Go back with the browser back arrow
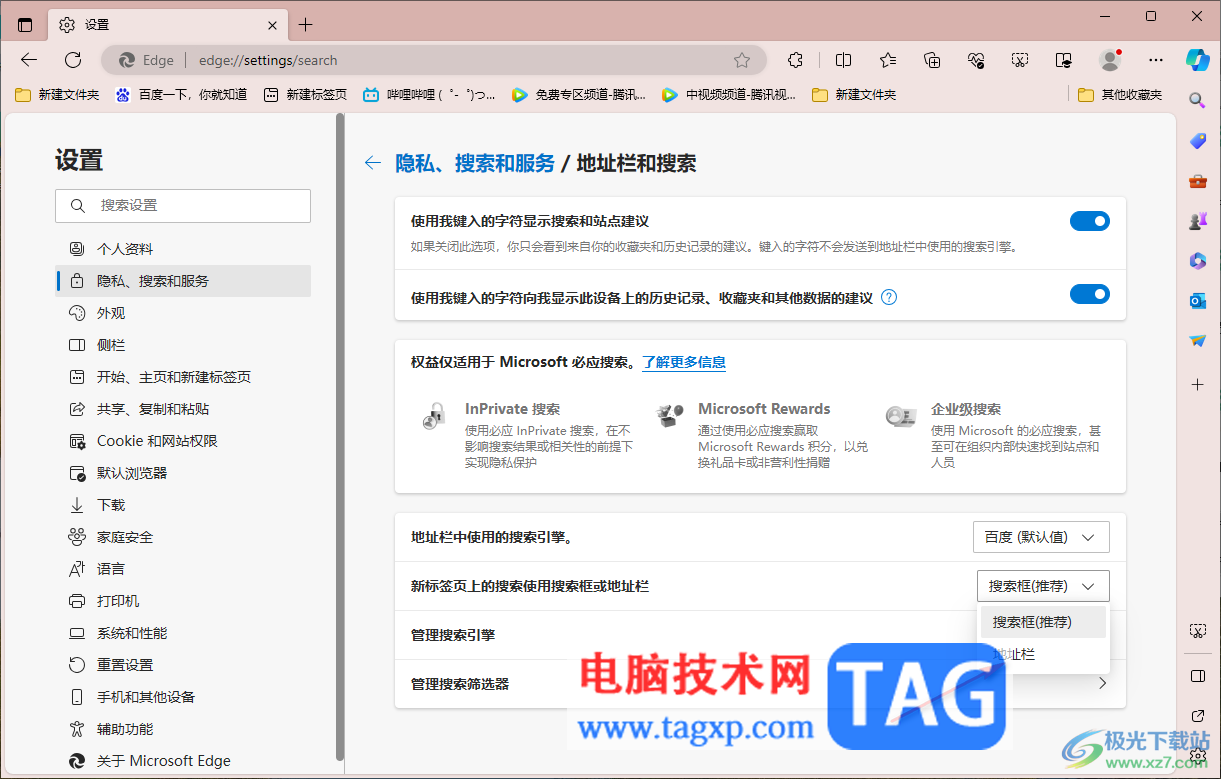Viewport: 1221px width, 779px height. pyautogui.click(x=29, y=60)
